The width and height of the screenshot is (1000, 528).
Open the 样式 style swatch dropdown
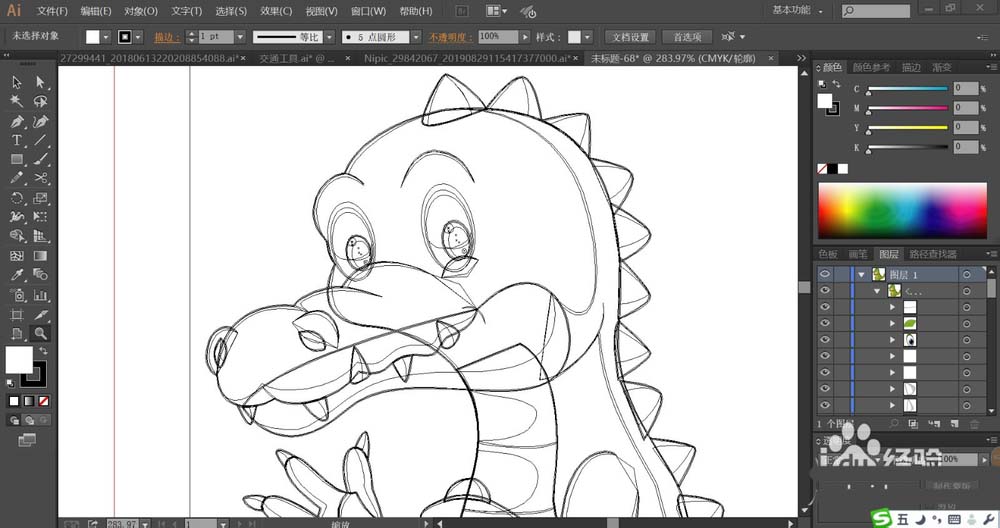tap(587, 37)
